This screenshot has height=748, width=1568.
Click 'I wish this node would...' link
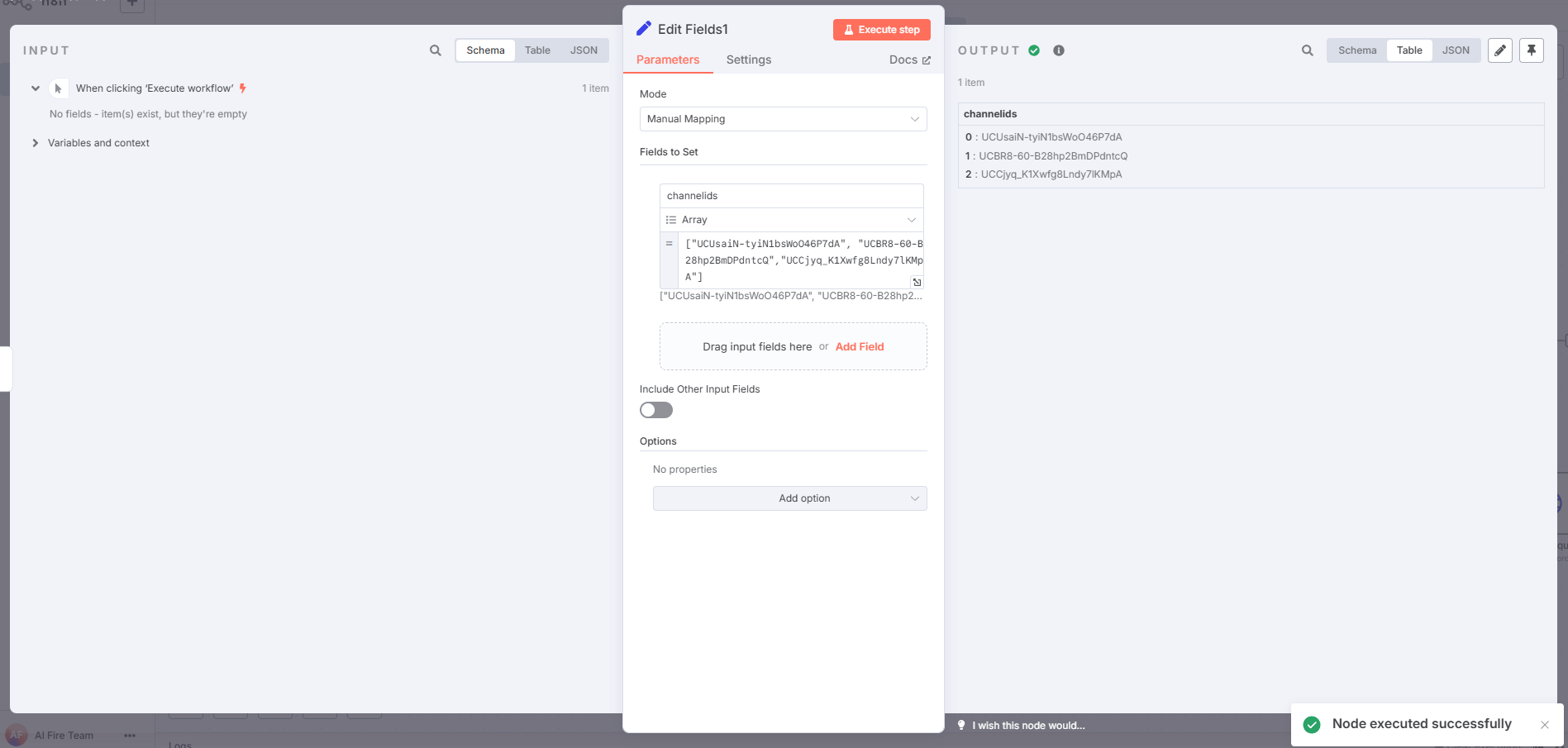click(x=1028, y=726)
